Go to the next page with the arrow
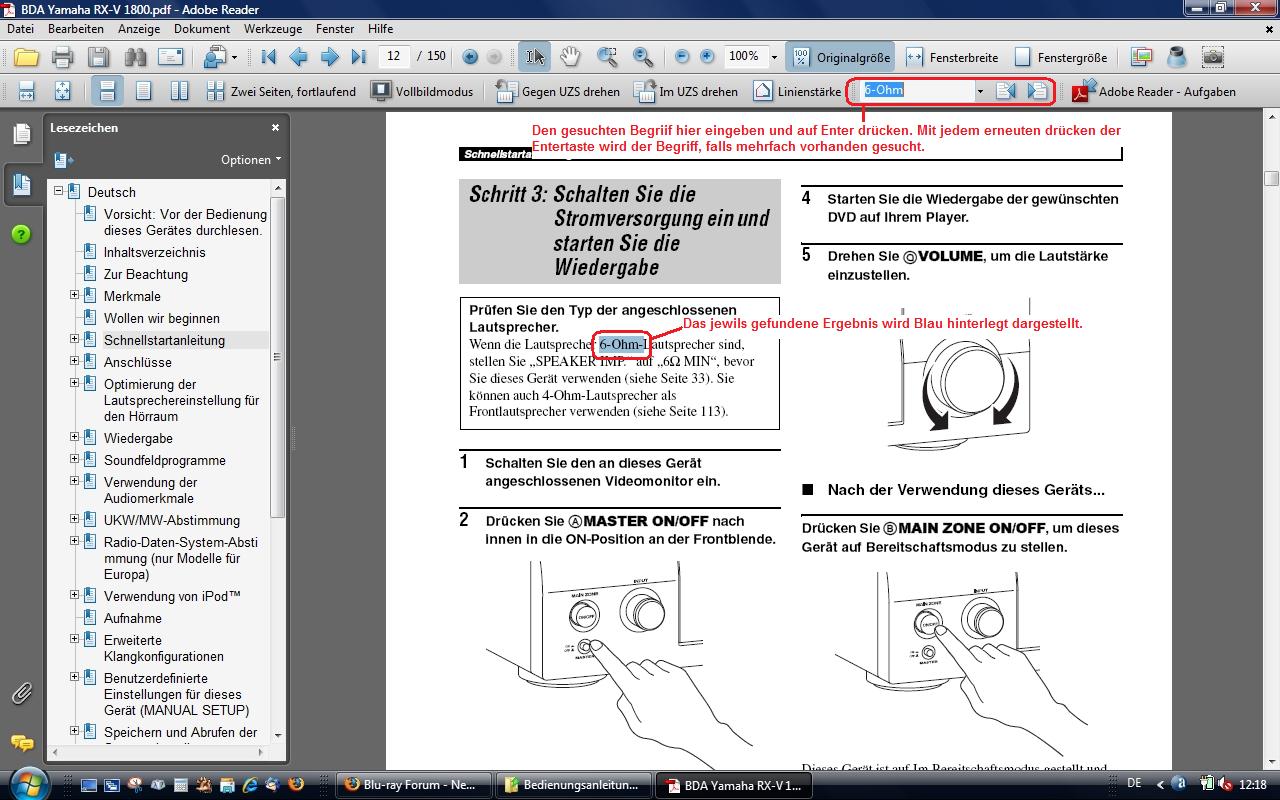Image resolution: width=1280 pixels, height=800 pixels. click(329, 57)
